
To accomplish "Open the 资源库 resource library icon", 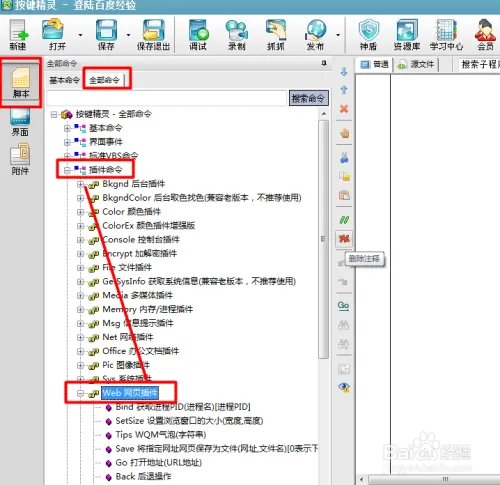I will click(x=407, y=30).
